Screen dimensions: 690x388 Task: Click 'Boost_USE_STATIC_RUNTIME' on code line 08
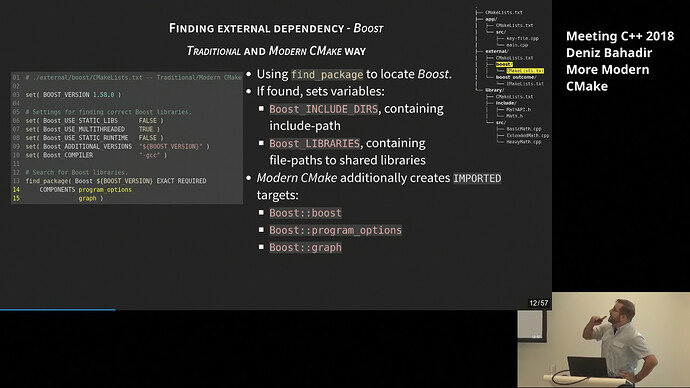click(x=85, y=138)
